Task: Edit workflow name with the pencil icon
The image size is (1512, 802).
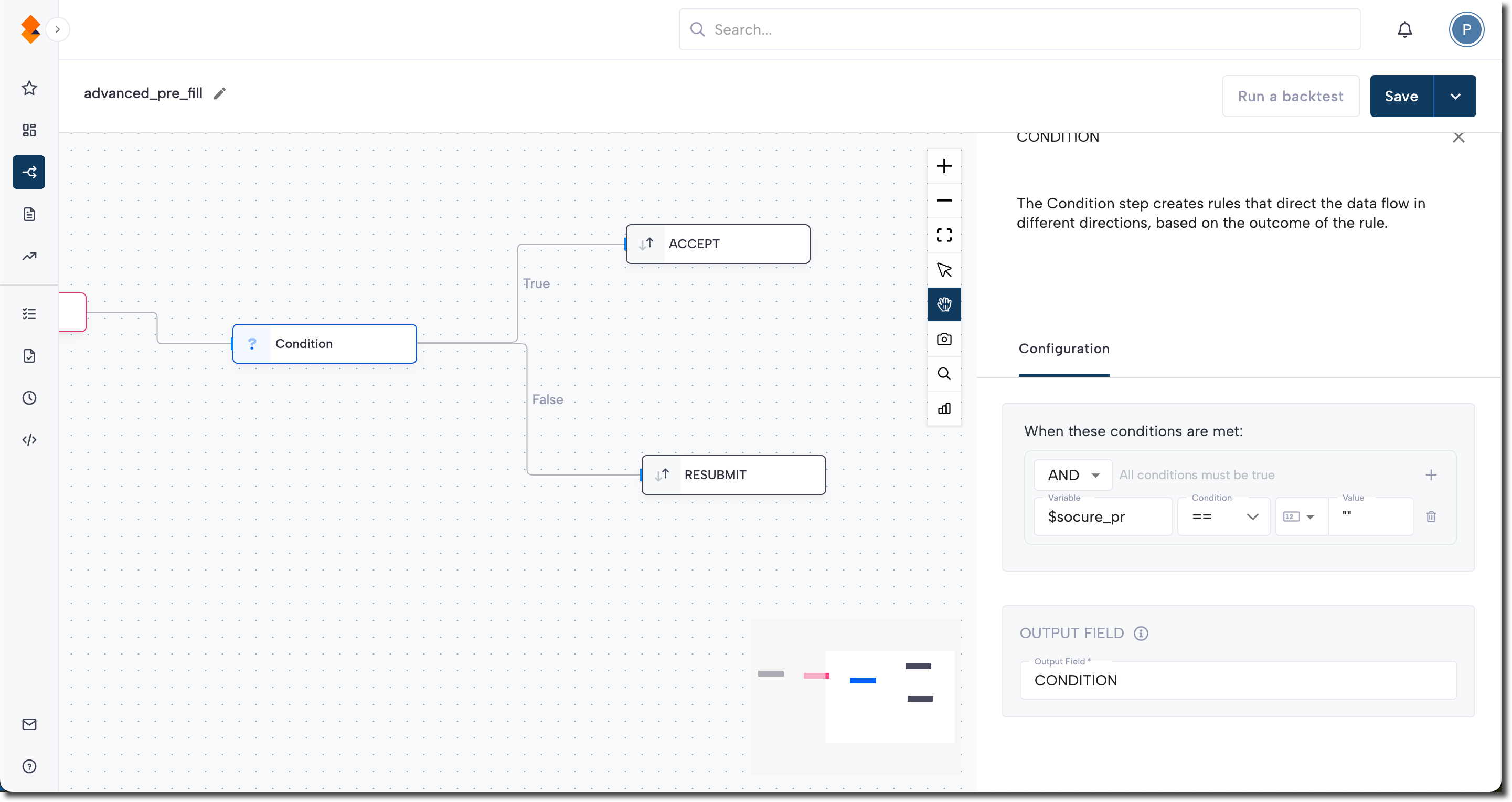Action: point(219,94)
